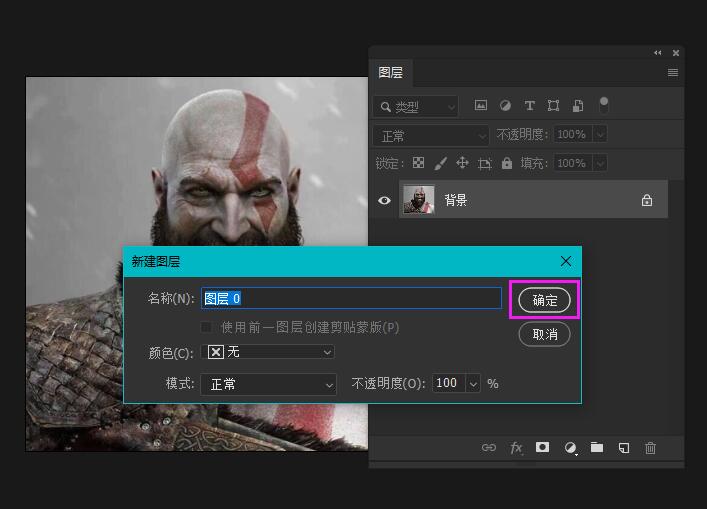Lock image pixels brush icon

(441, 163)
